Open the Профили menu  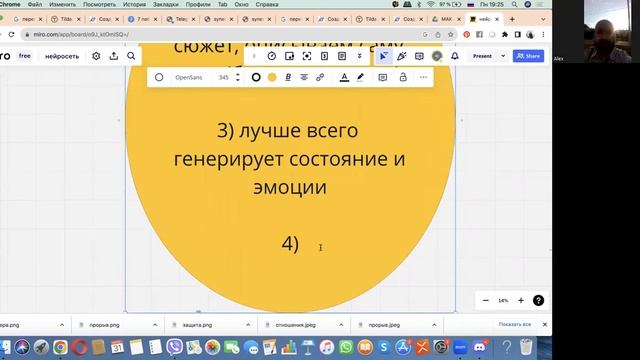point(198,4)
